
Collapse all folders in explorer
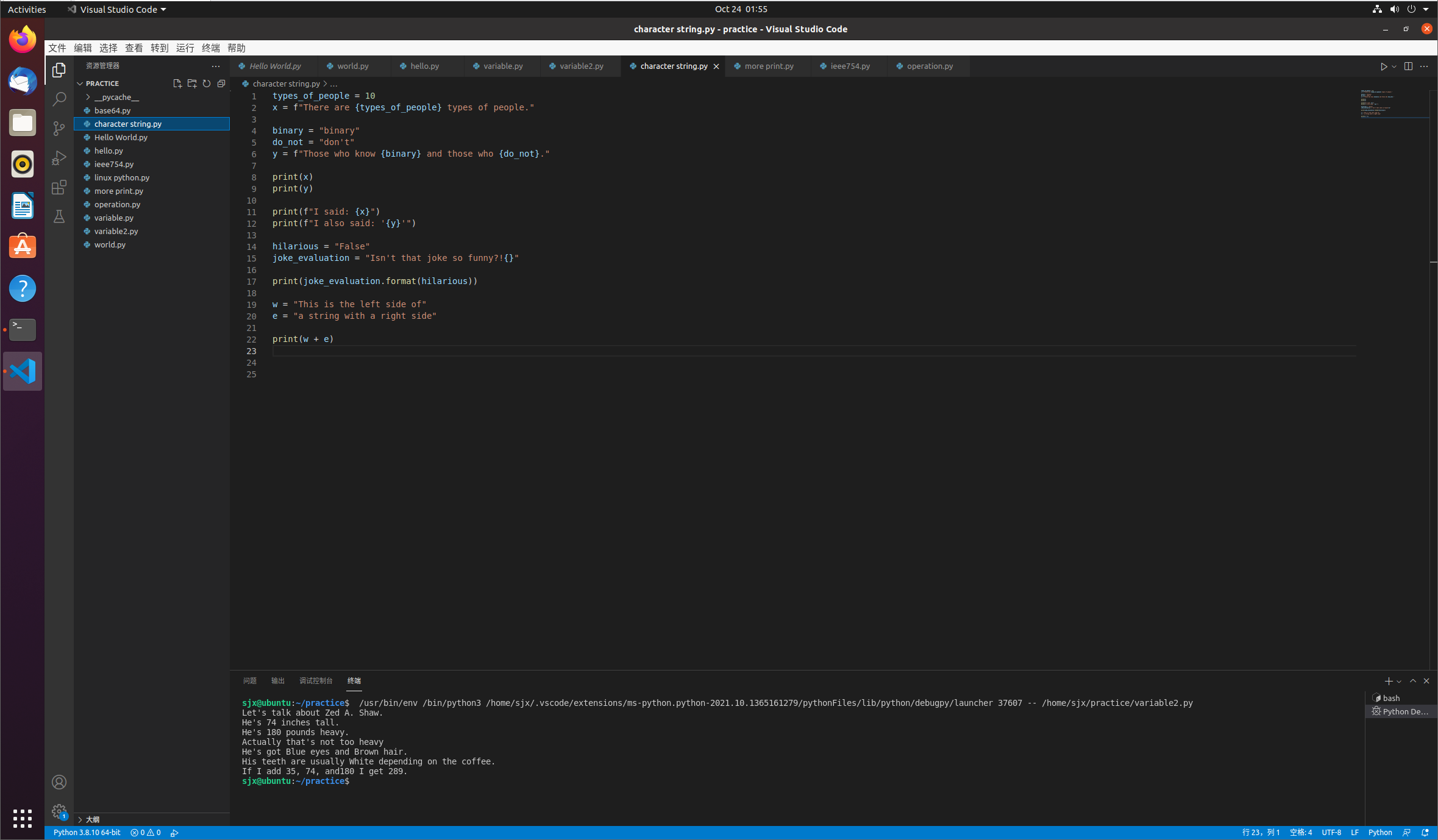point(221,84)
